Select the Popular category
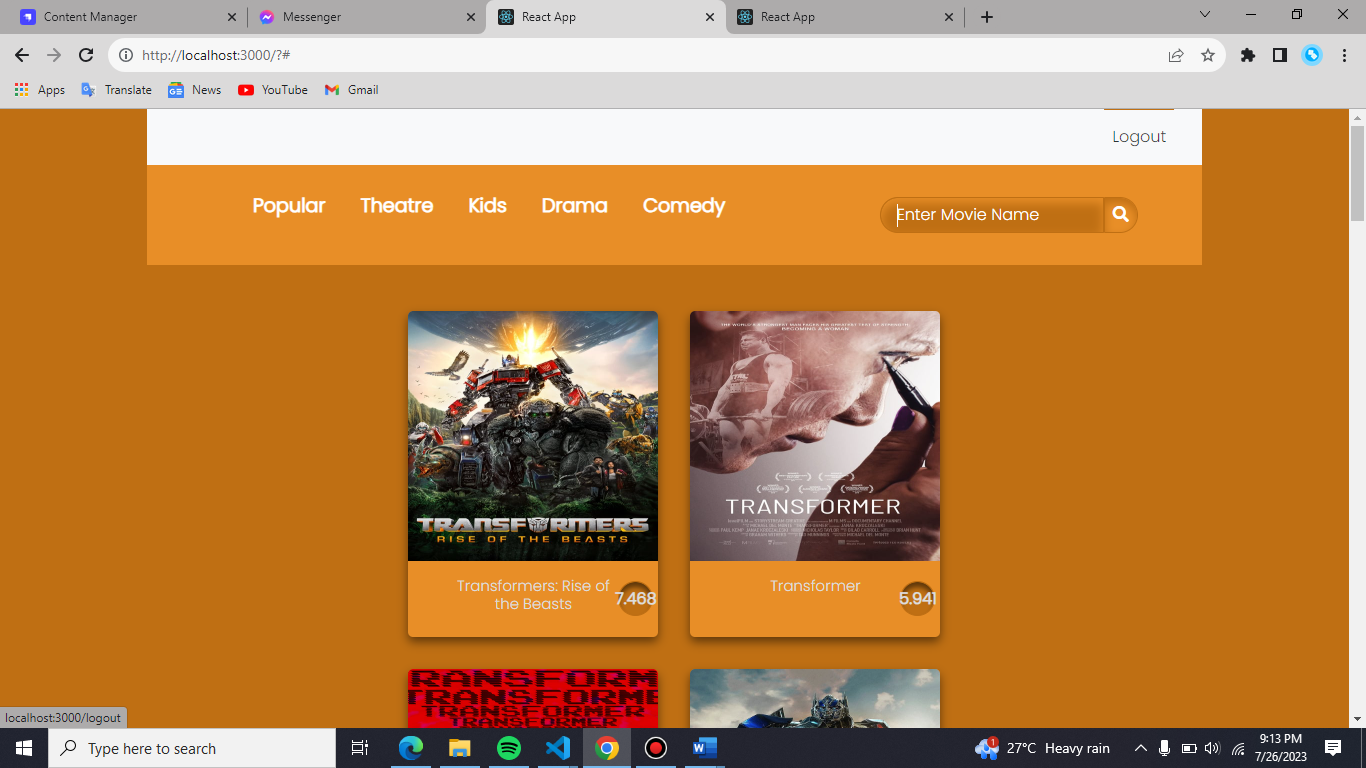This screenshot has width=1366, height=768. pos(289,205)
